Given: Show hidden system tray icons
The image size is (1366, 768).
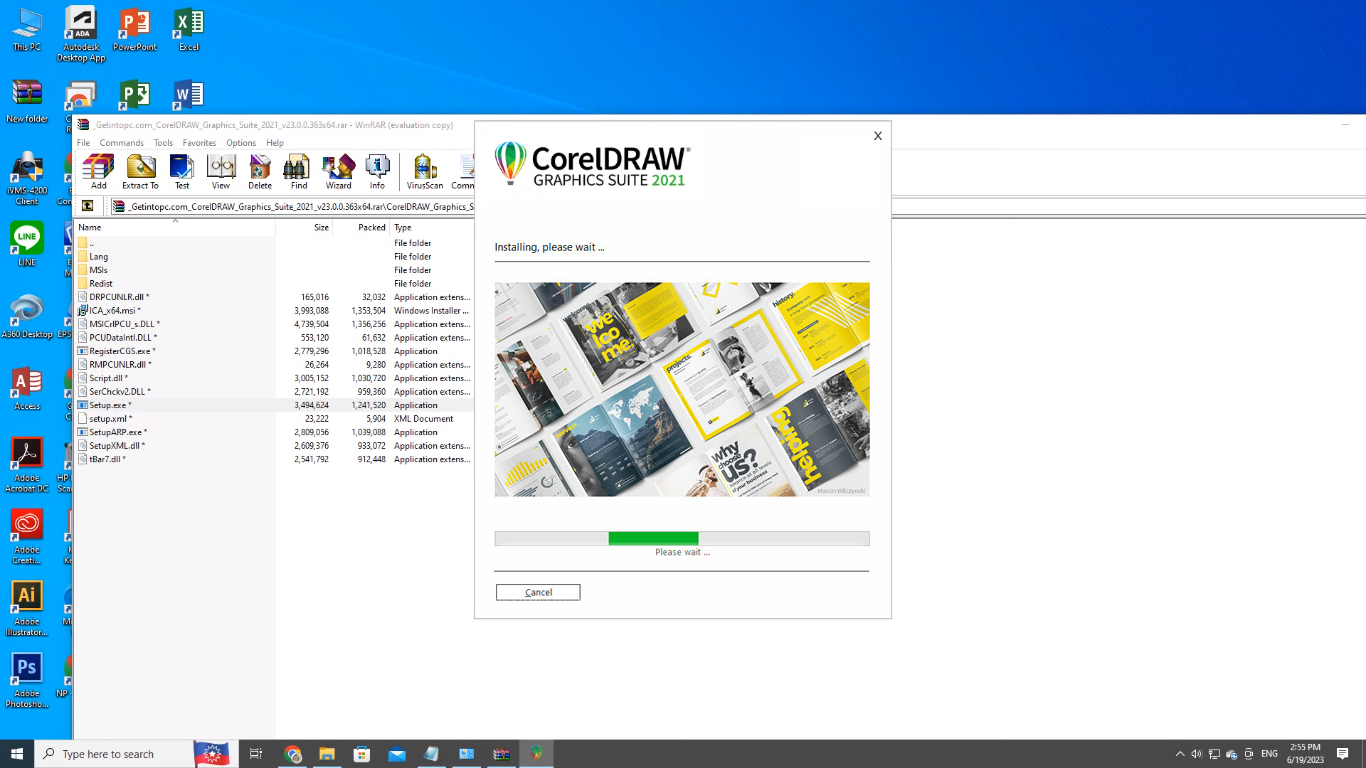Looking at the screenshot, I should coord(1180,754).
